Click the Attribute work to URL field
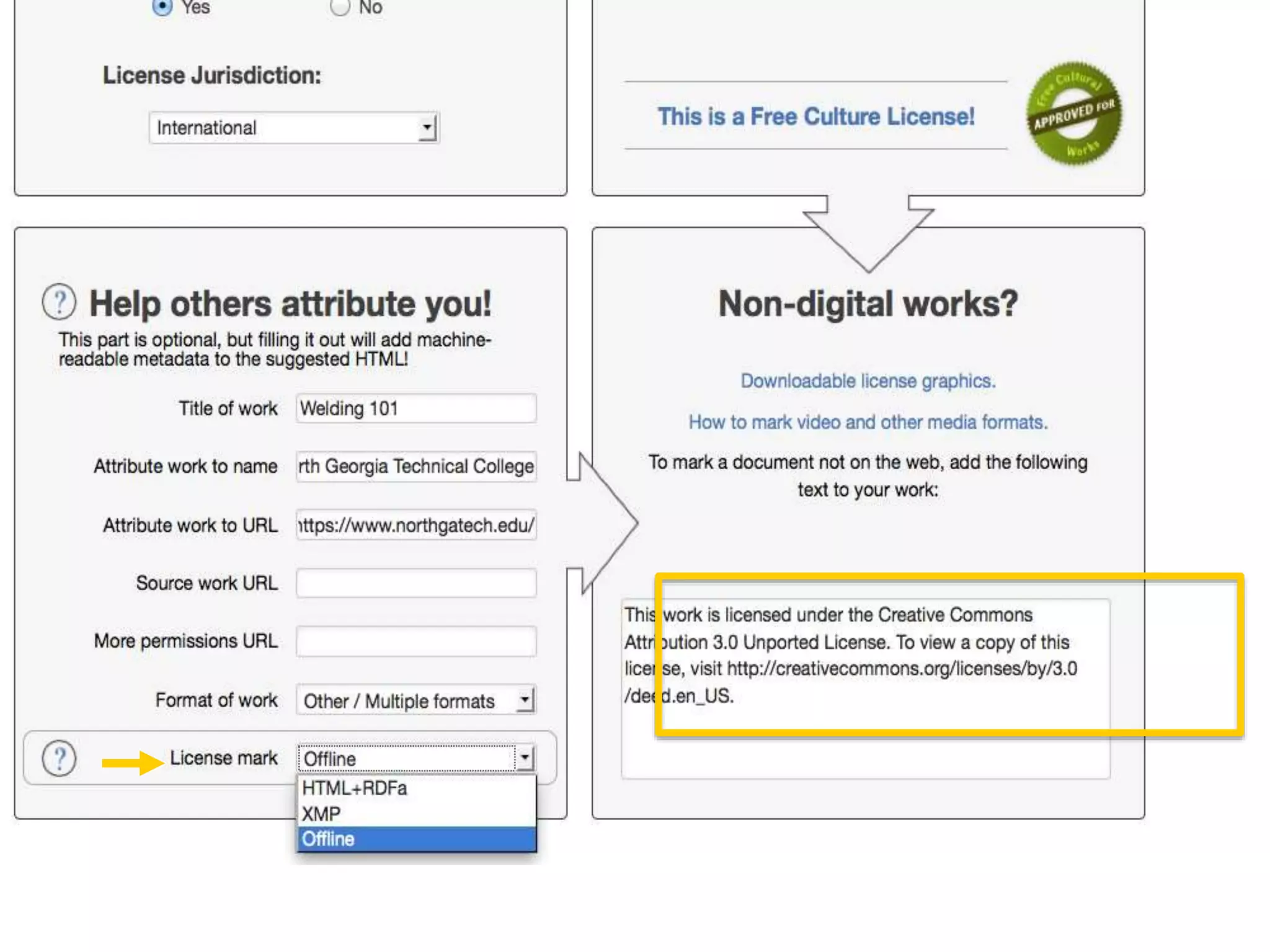 click(x=415, y=525)
